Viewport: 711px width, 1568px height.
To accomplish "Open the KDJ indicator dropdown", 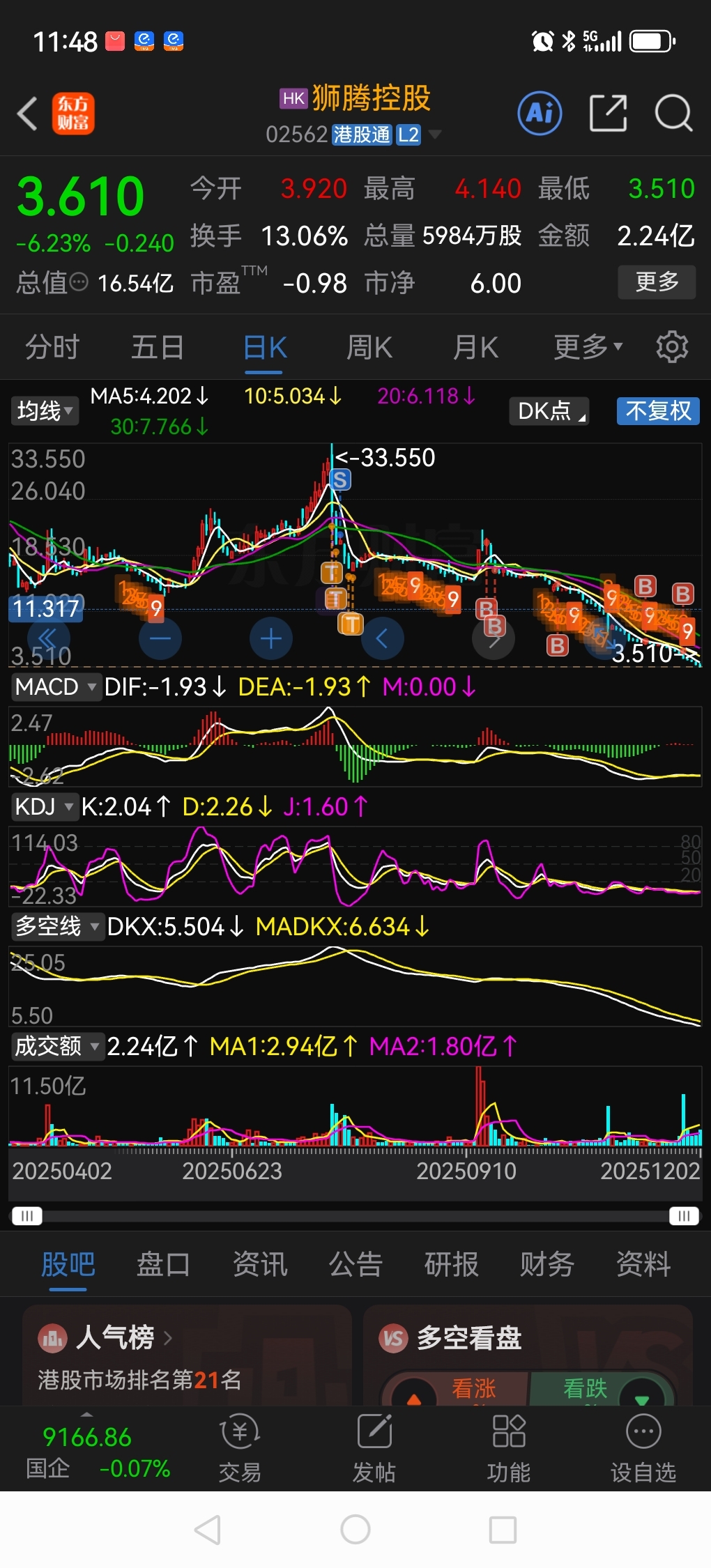I will [x=45, y=807].
